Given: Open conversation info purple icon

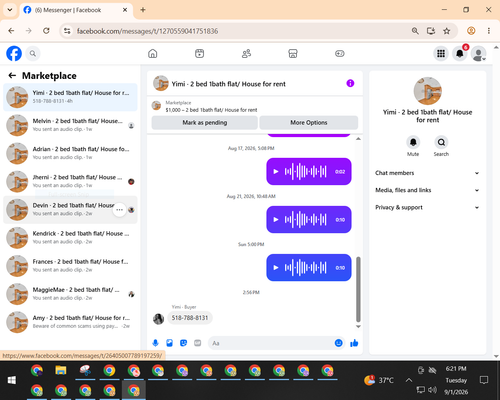Looking at the screenshot, I should (350, 83).
